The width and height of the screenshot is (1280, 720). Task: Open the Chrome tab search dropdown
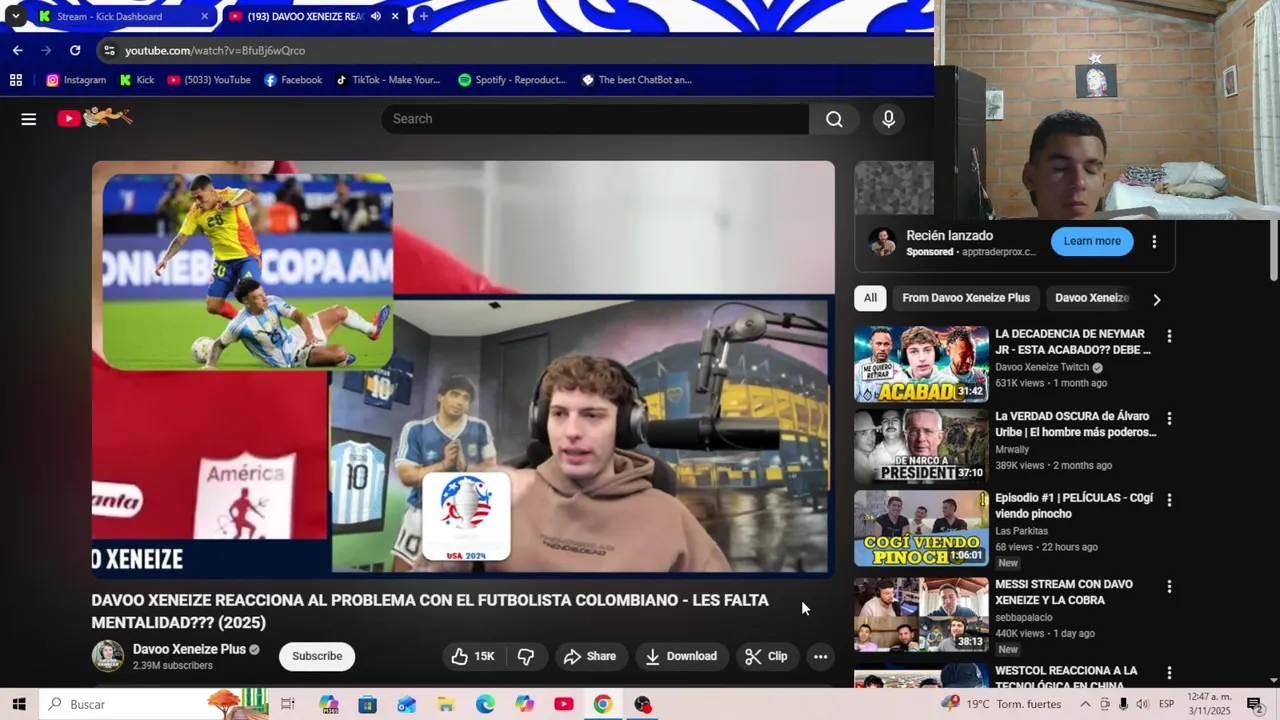pos(16,16)
